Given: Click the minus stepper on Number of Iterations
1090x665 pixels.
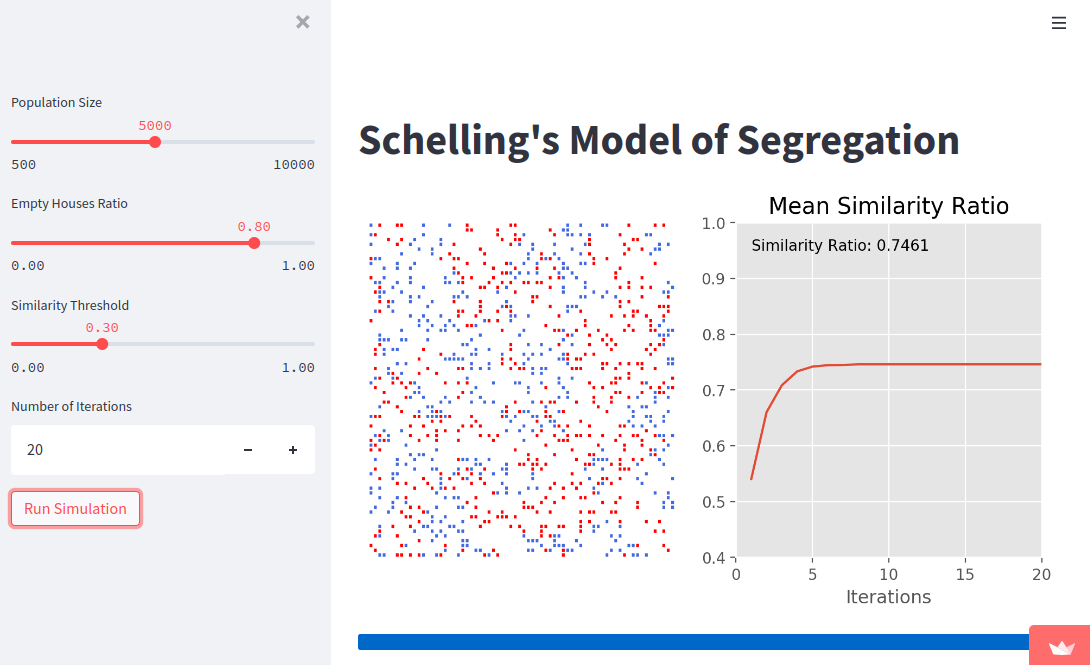Looking at the screenshot, I should point(247,450).
